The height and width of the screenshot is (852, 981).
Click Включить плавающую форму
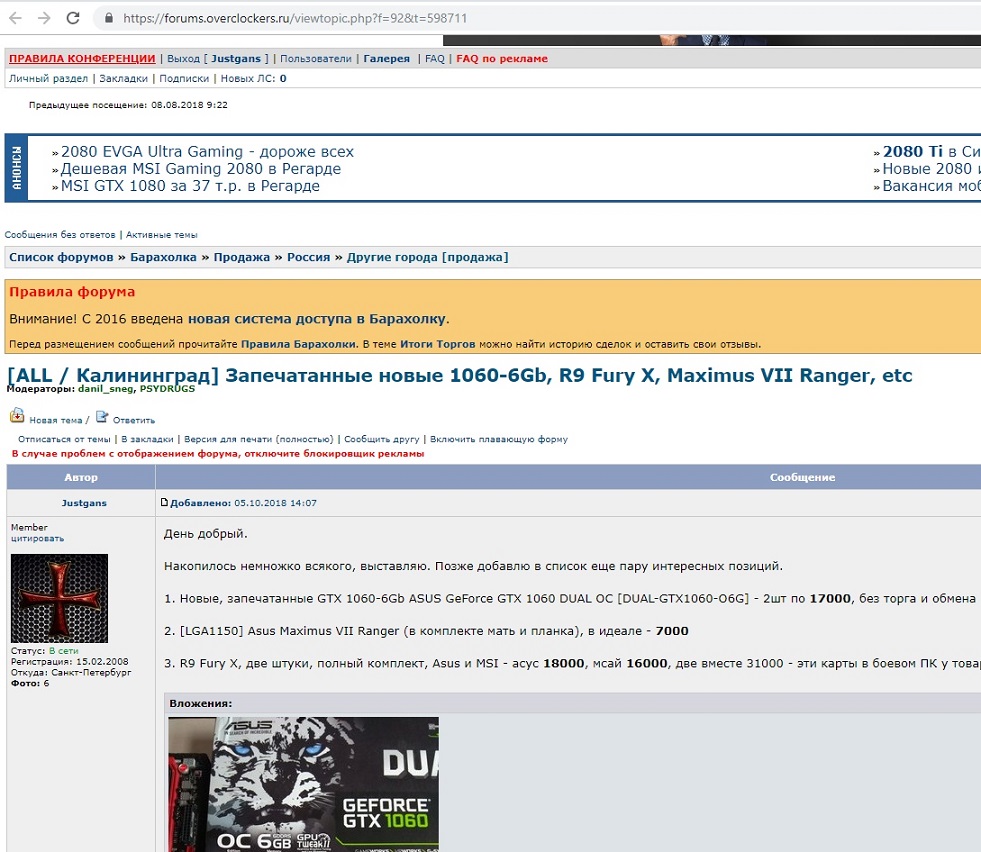coord(499,439)
